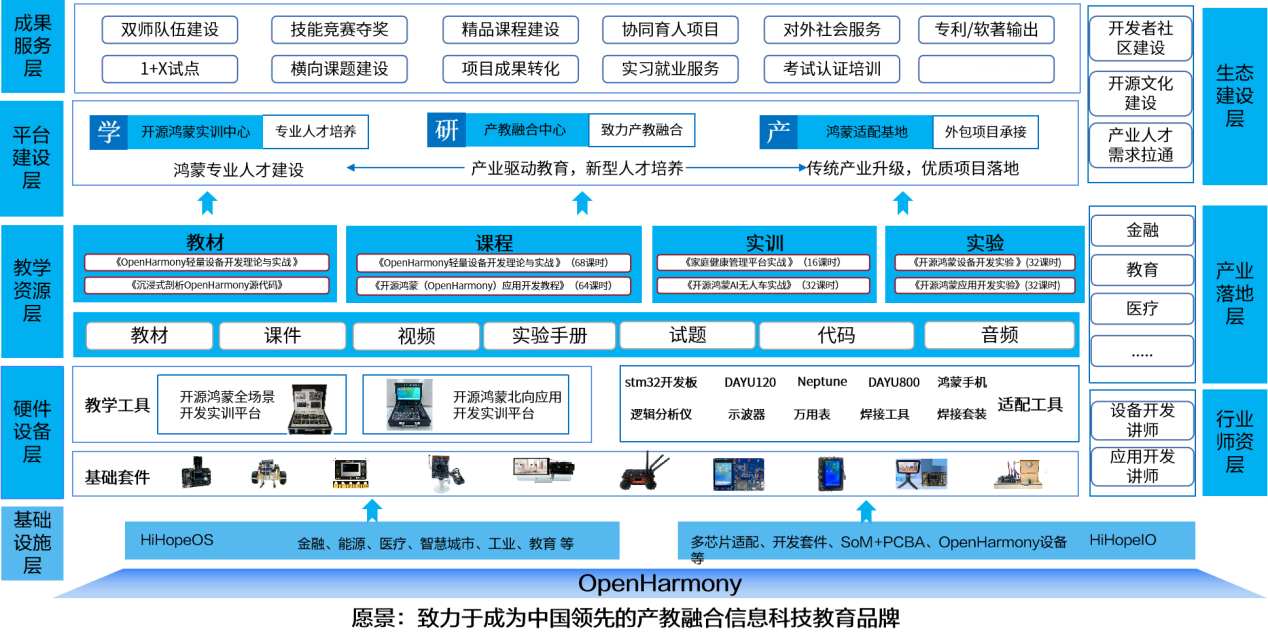Screen dimensions: 1268x640
Task: Select the 致力产教融合 box
Action: click(641, 130)
